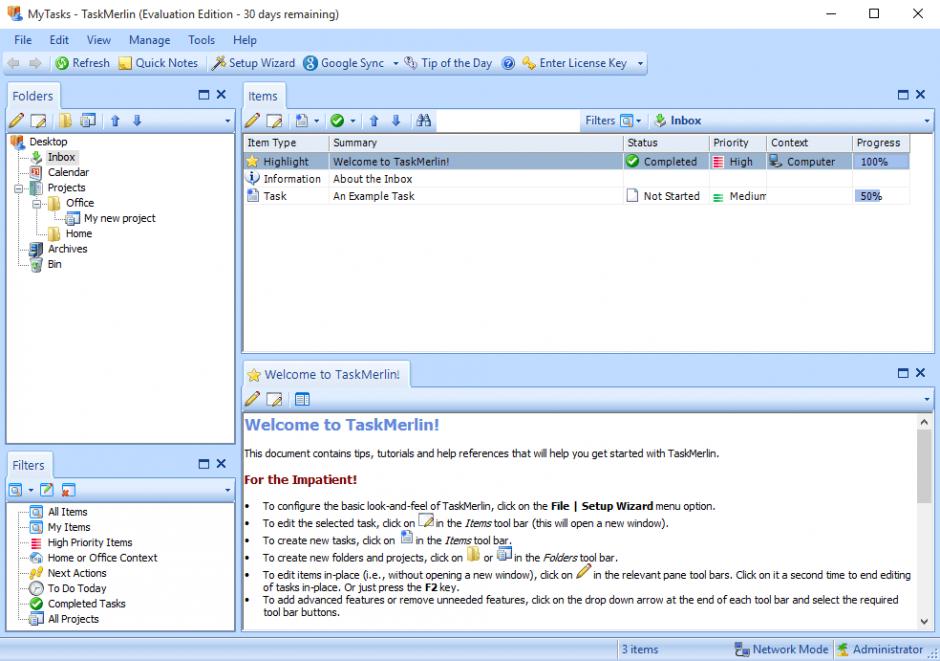Toggle in-place edit pencil in Items toolbar
Screen dimensions: 940x661
[x=252, y=120]
